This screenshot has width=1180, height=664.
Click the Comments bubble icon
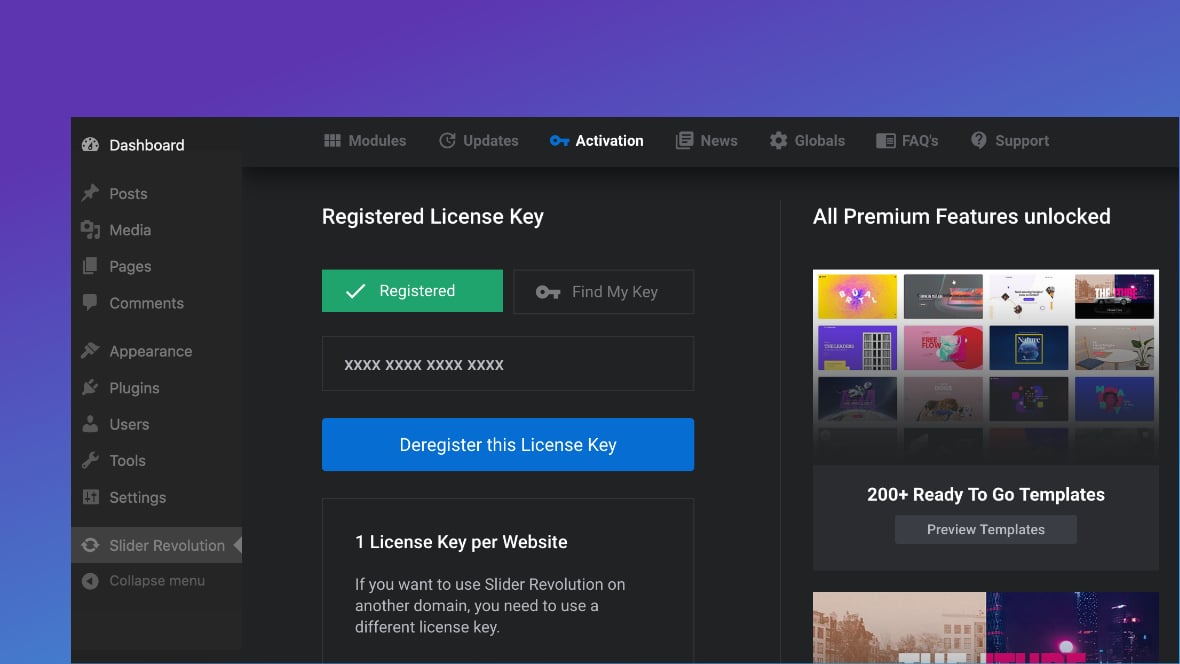click(90, 303)
